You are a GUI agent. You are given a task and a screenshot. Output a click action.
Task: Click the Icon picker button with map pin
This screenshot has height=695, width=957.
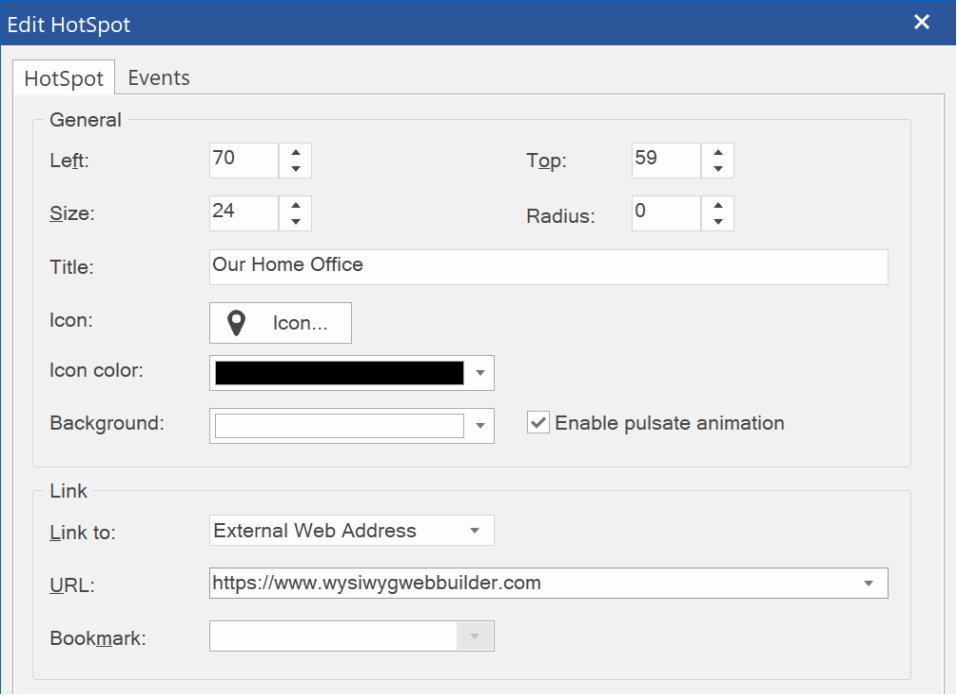280,323
